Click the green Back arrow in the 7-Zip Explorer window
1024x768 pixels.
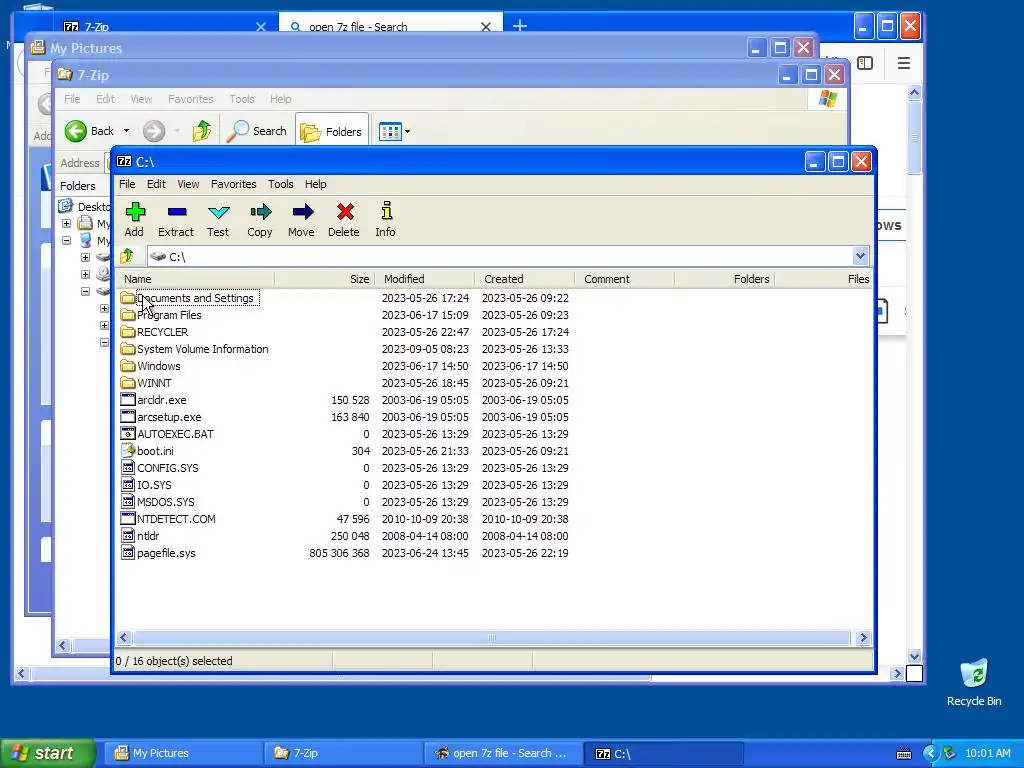click(76, 131)
